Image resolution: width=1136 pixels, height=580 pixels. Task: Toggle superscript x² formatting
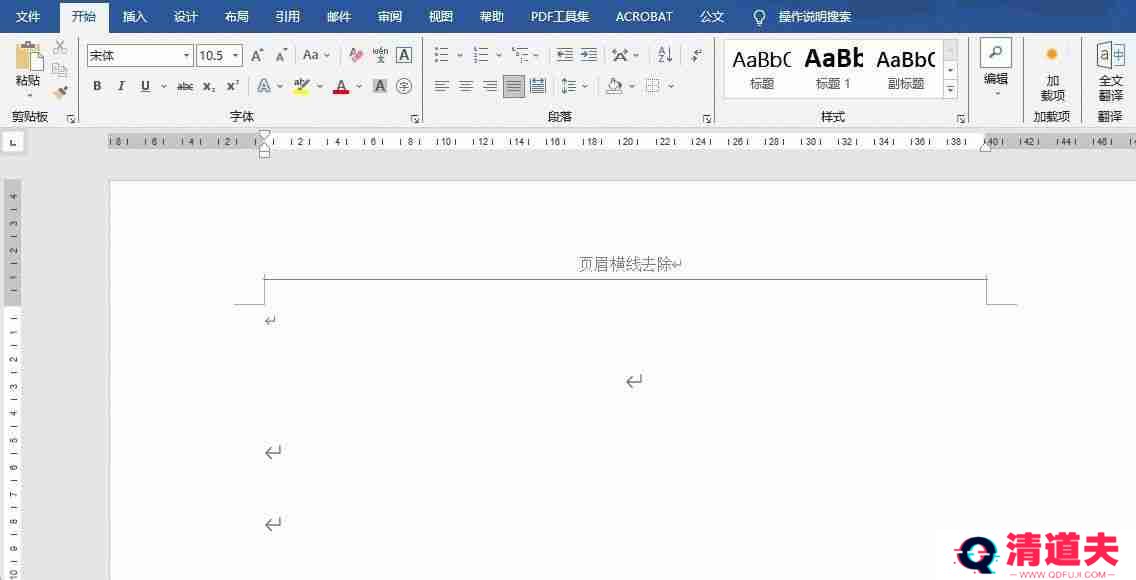tap(233, 86)
